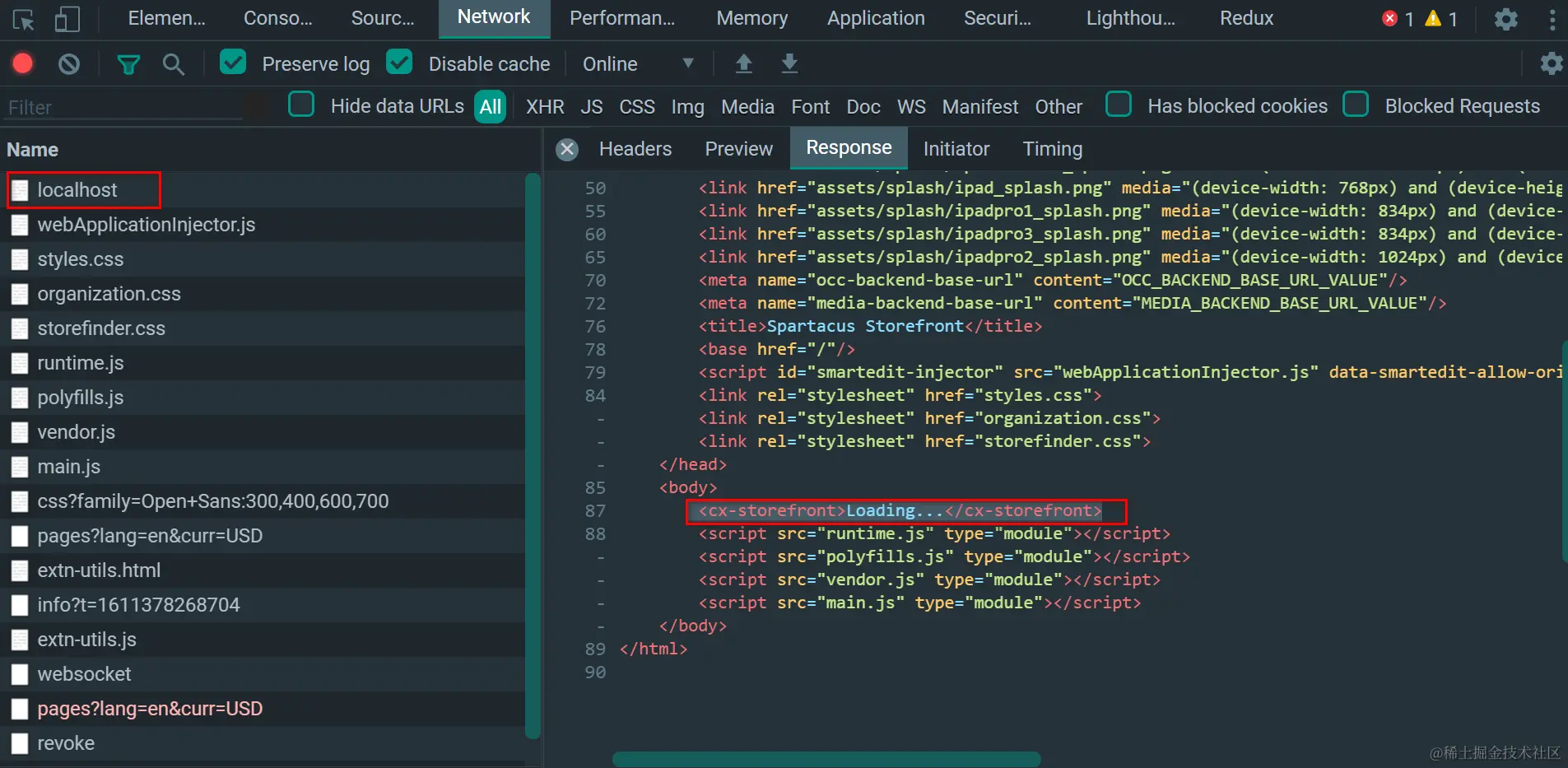Filter requests by Doc type
1568x768 pixels.
tap(863, 107)
